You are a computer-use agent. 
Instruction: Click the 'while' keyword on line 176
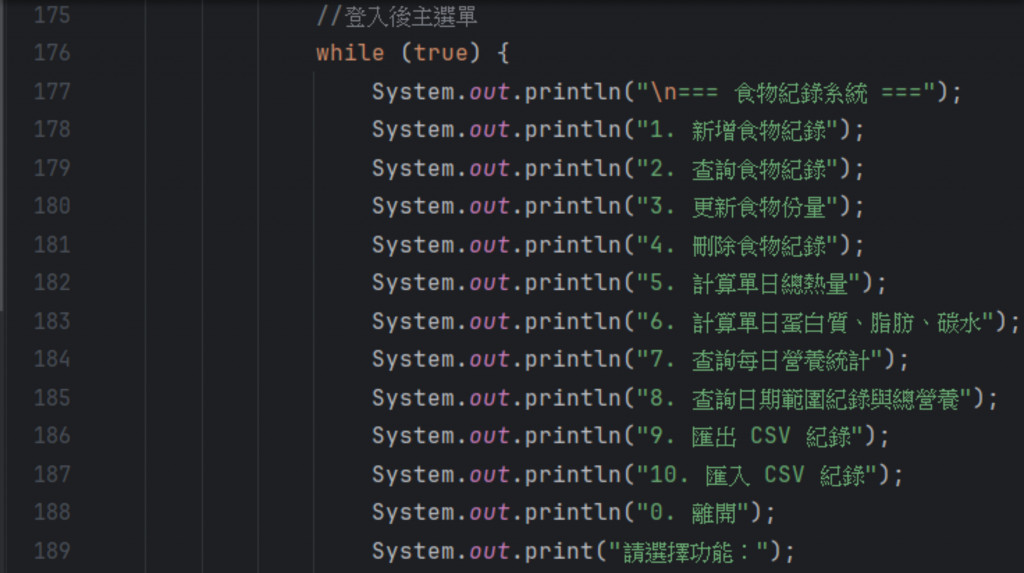(x=350, y=53)
